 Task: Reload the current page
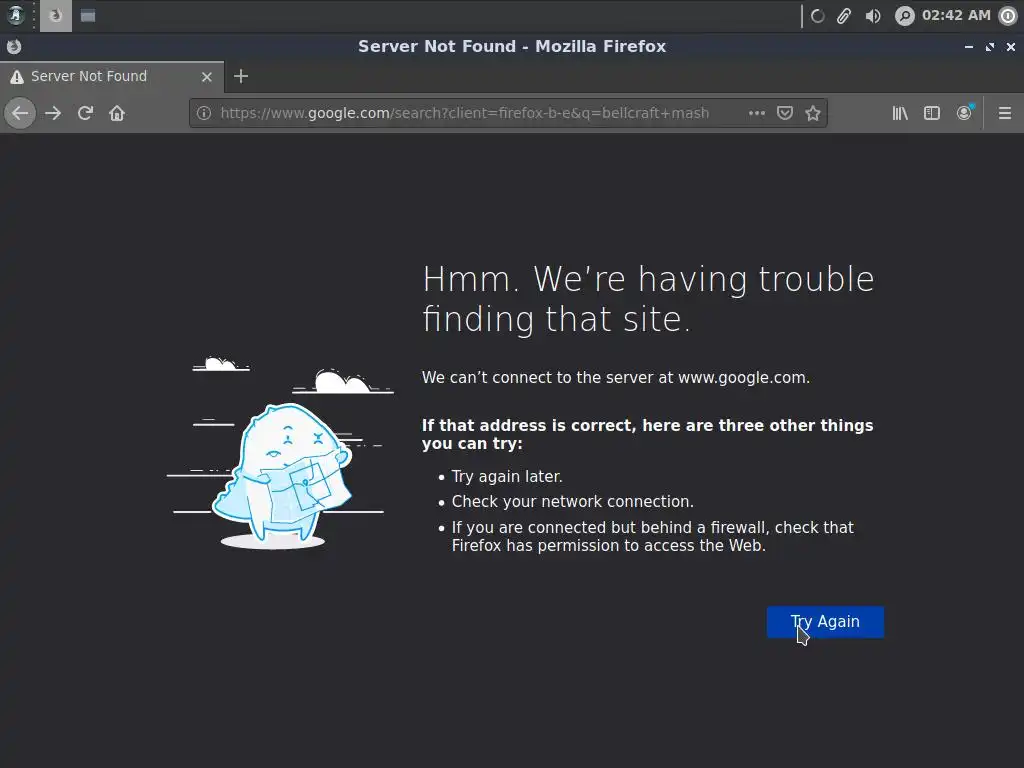[85, 113]
